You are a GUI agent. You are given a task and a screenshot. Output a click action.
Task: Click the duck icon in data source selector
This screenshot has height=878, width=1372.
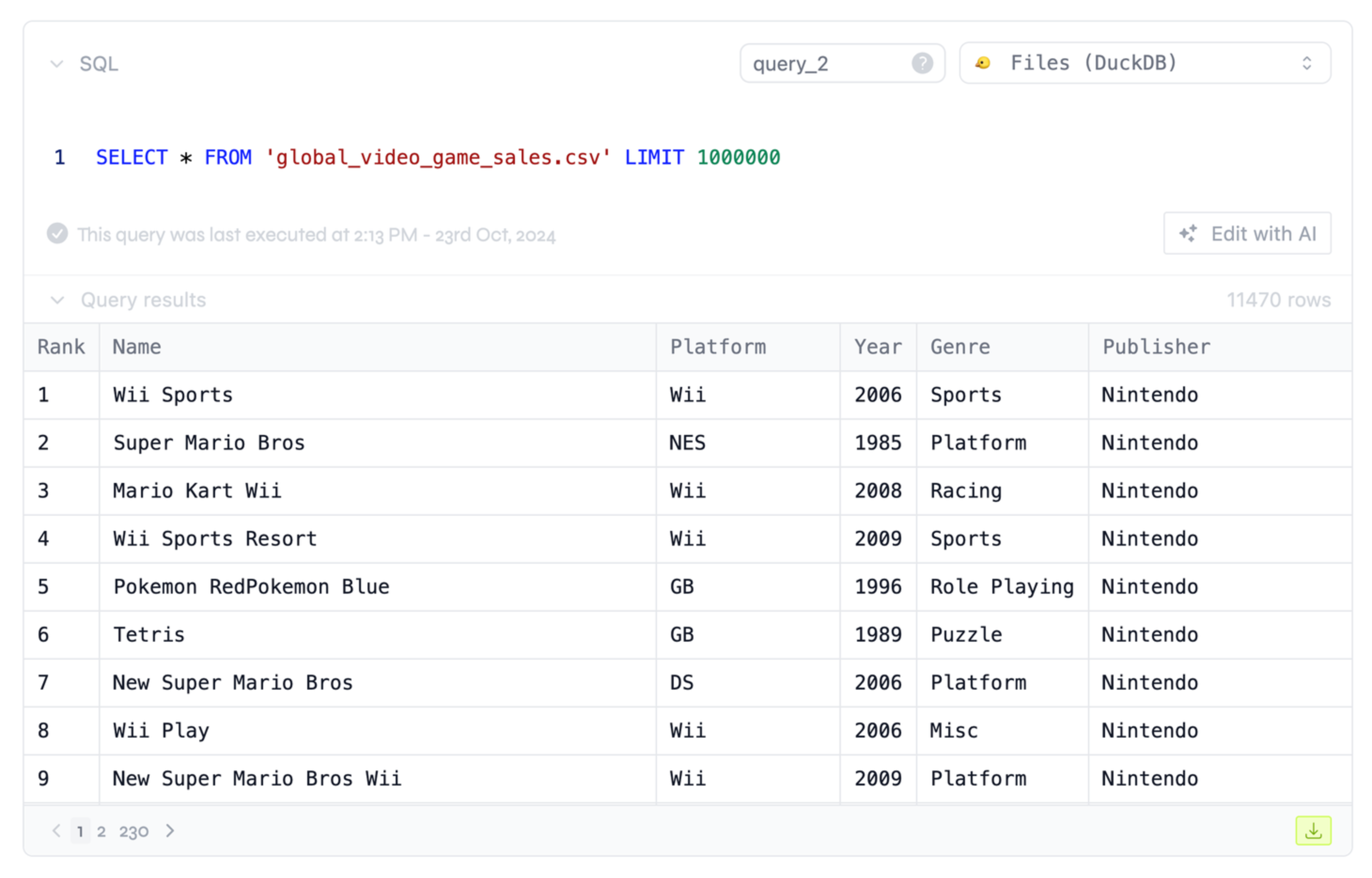(982, 63)
